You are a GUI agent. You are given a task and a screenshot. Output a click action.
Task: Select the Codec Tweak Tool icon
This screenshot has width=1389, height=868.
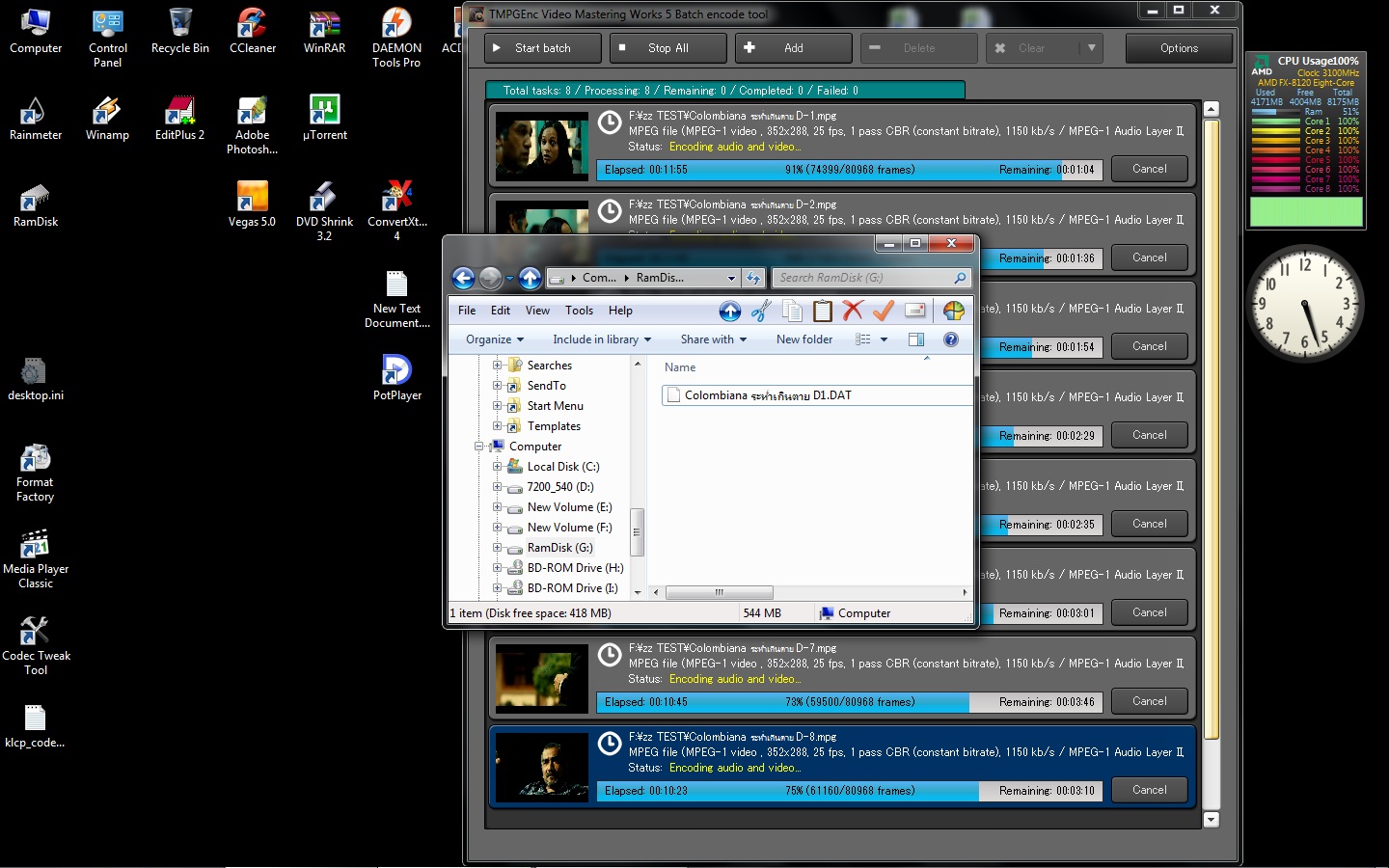pyautogui.click(x=36, y=646)
